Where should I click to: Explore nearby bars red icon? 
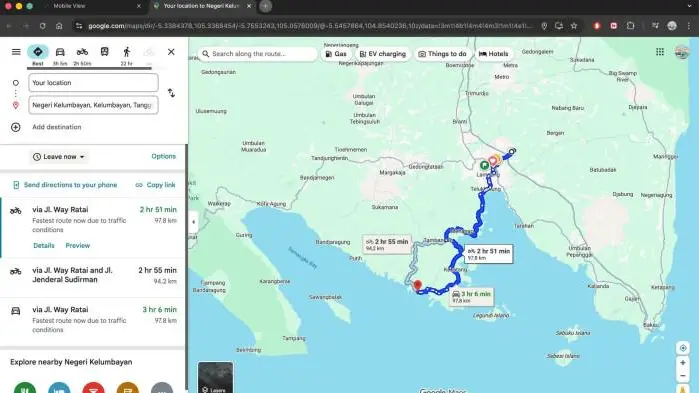coord(94,388)
